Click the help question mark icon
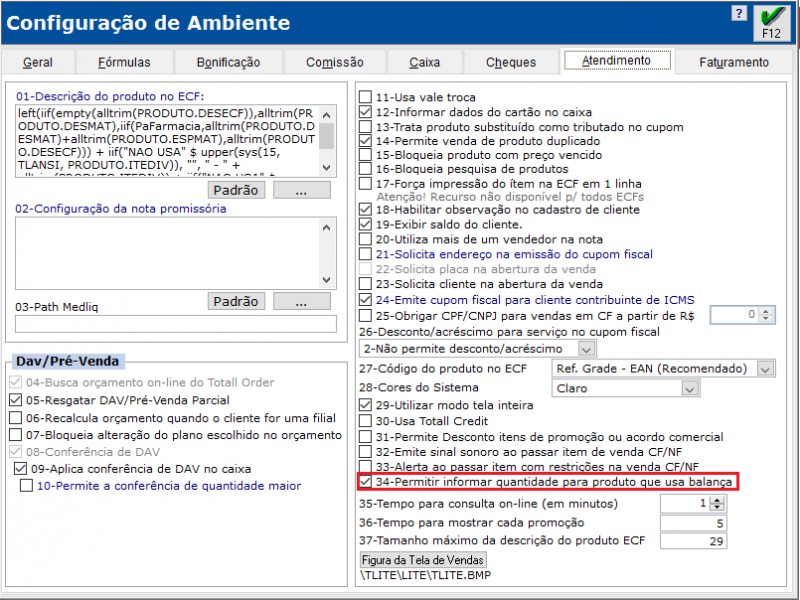This screenshot has width=800, height=600. click(738, 13)
